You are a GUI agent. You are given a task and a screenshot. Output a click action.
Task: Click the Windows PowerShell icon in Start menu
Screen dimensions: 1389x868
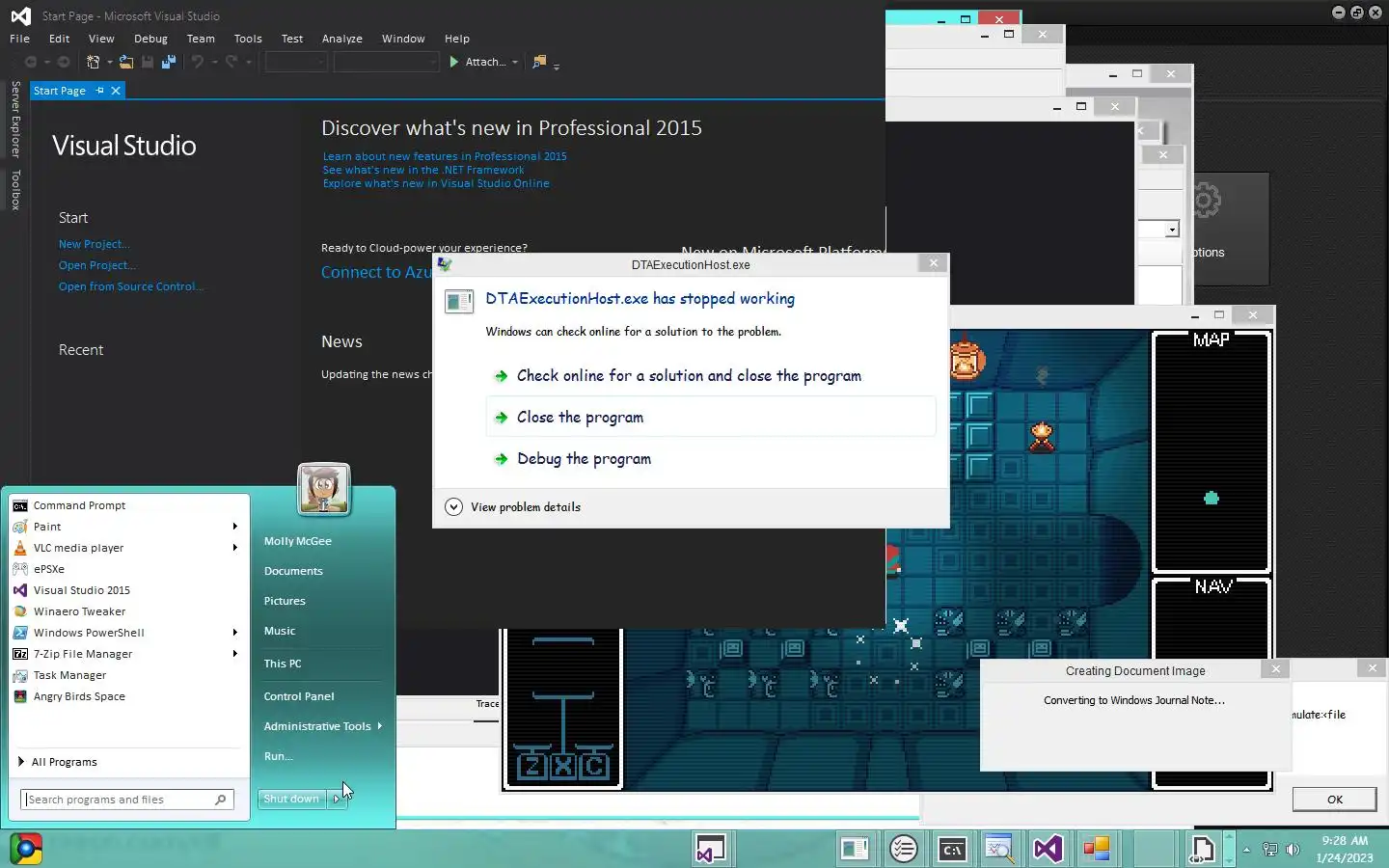pyautogui.click(x=20, y=633)
